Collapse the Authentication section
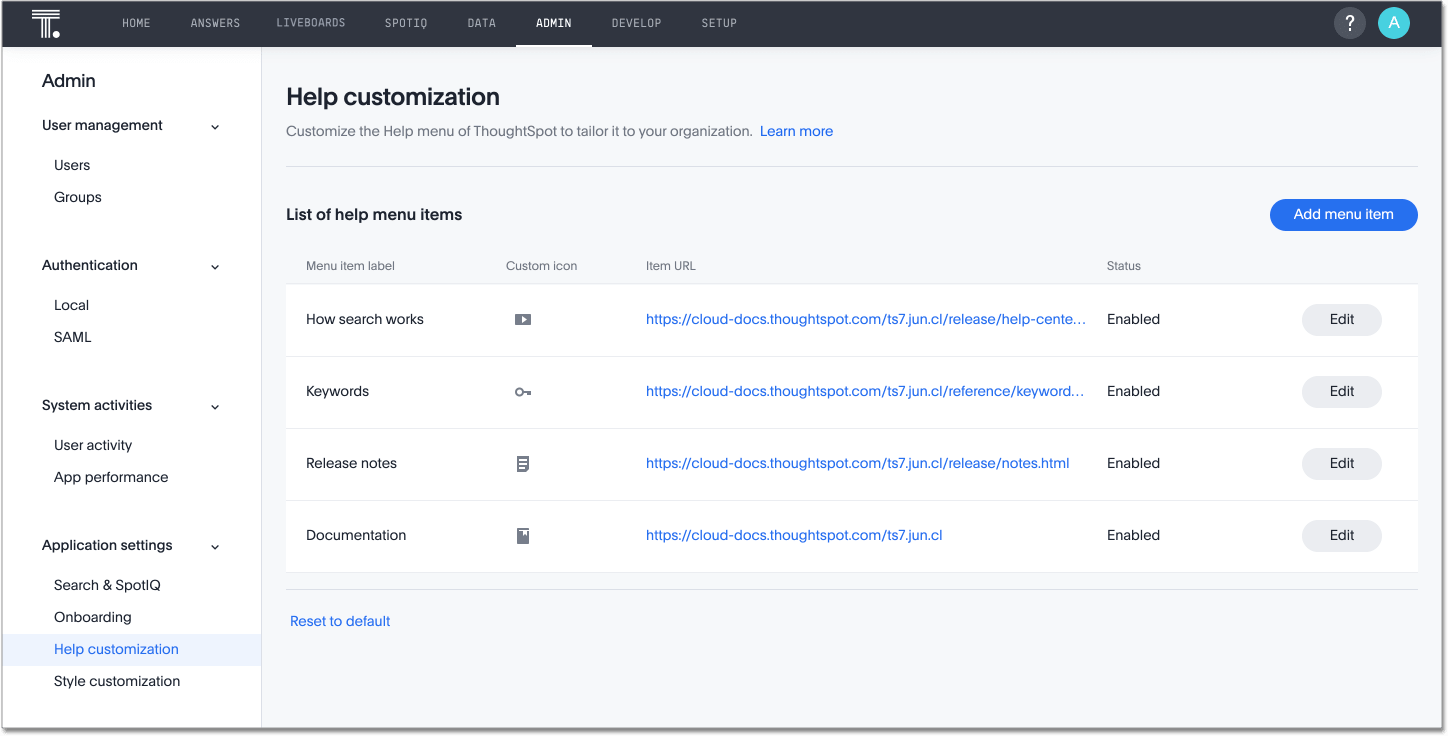This screenshot has width=1448, height=736. click(215, 266)
